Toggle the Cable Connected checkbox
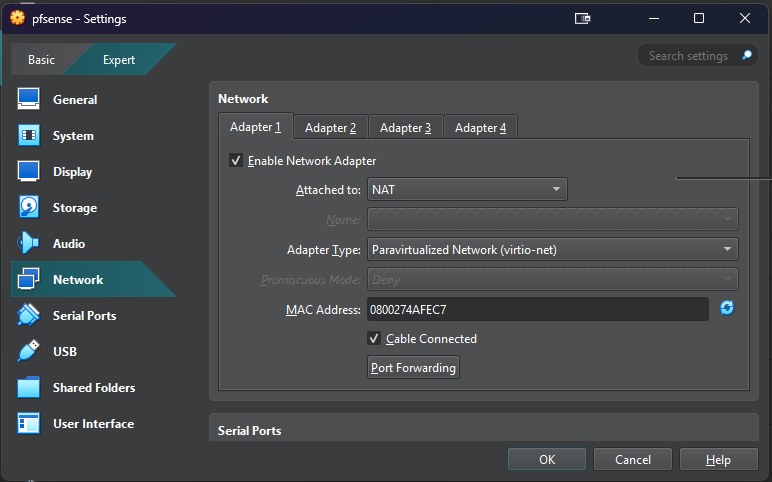Screen dimensions: 772x482 [x=374, y=338]
